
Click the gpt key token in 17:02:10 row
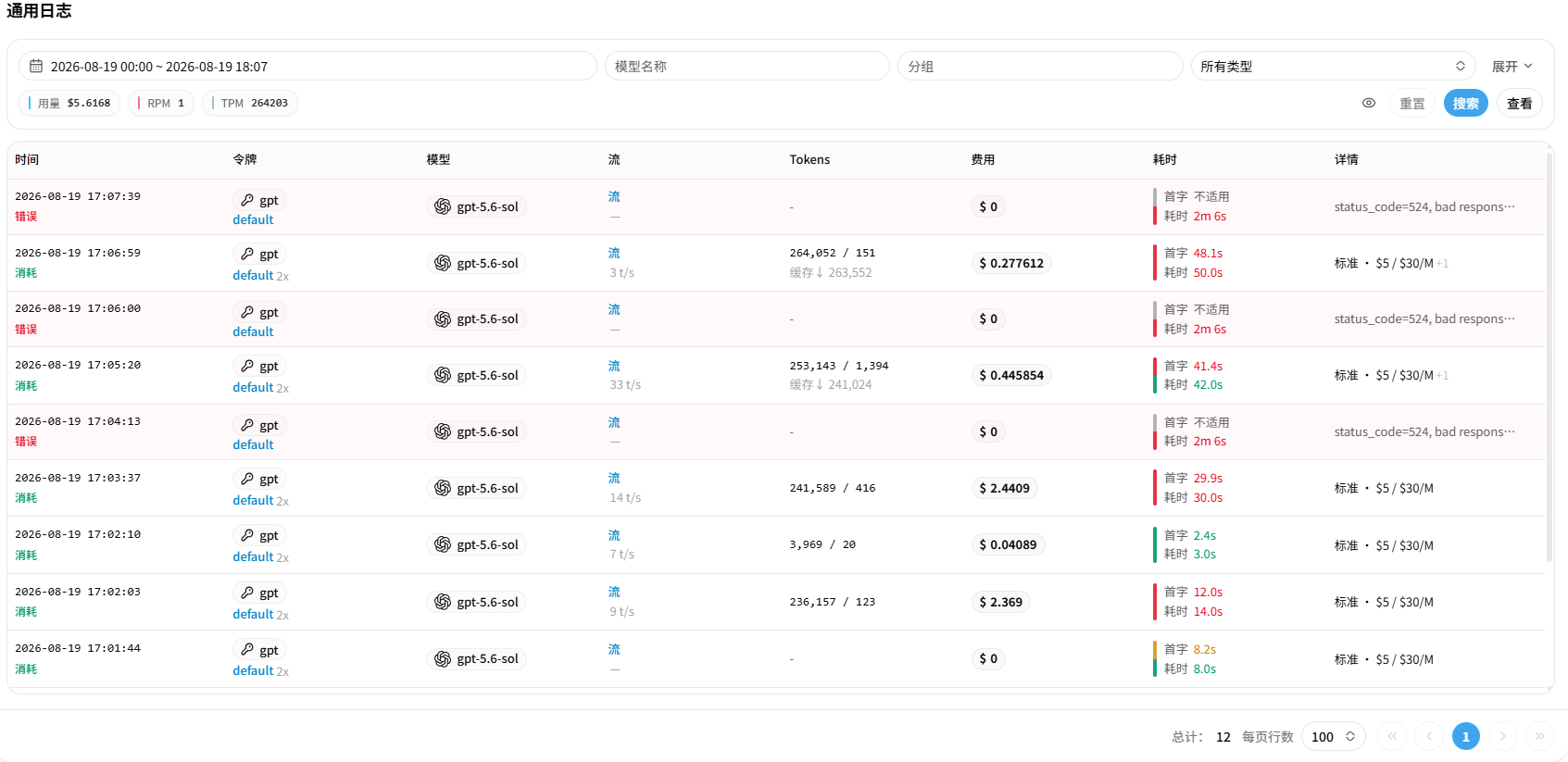coord(259,535)
